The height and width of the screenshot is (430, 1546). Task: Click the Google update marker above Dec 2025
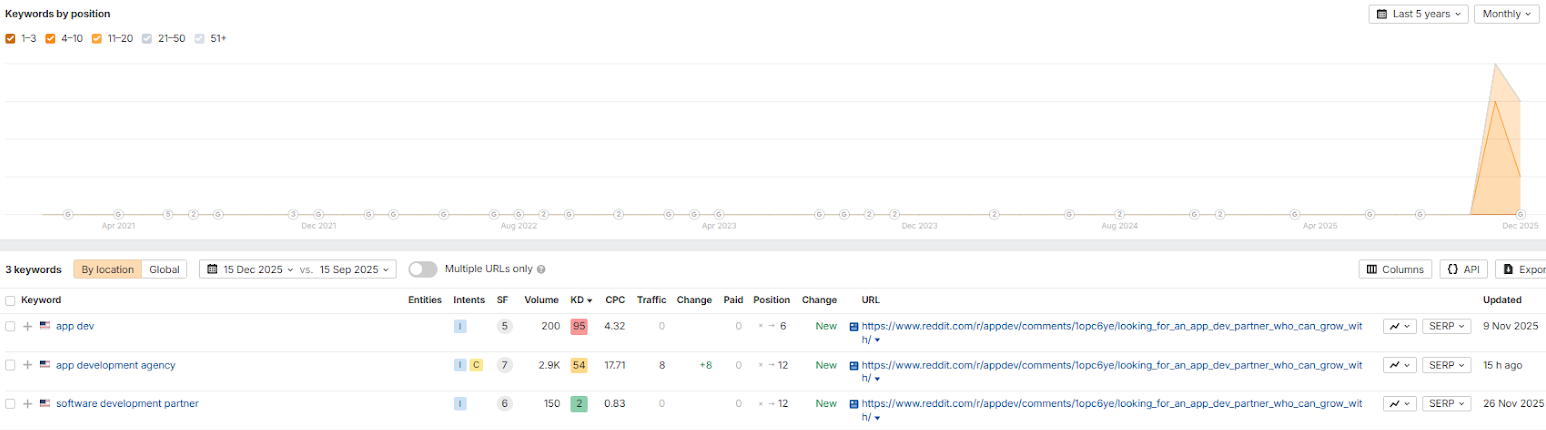[x=1520, y=213]
